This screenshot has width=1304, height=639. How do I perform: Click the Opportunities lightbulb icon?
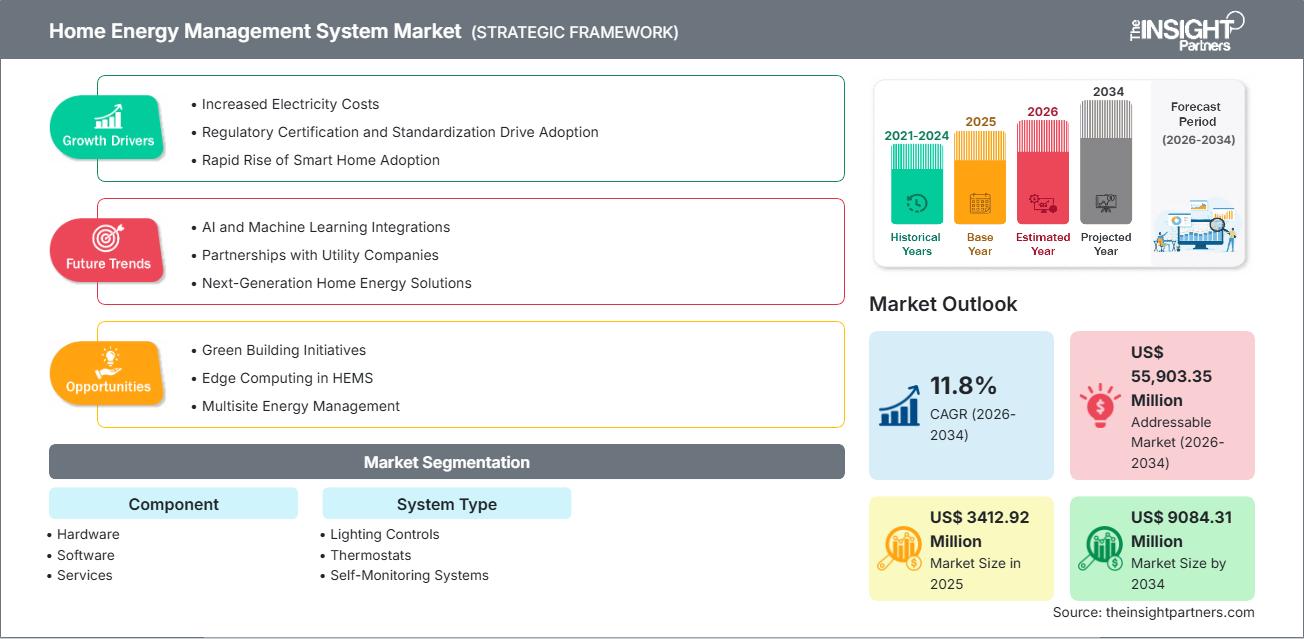click(107, 361)
